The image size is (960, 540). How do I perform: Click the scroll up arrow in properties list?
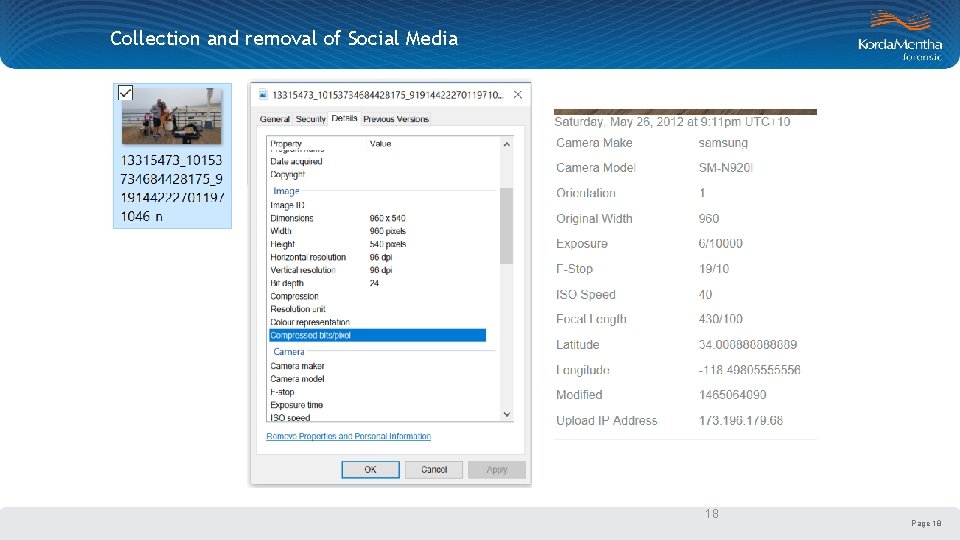pos(506,144)
